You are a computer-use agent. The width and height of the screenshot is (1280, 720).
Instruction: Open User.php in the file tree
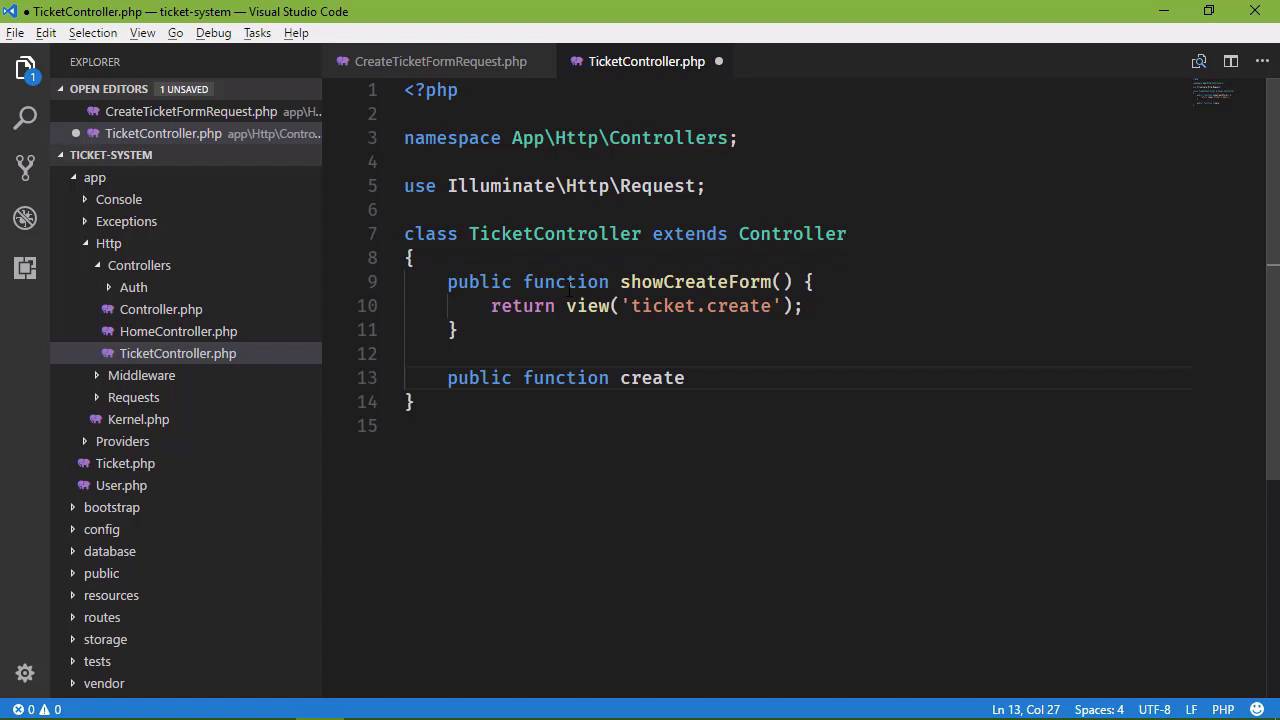click(x=121, y=485)
